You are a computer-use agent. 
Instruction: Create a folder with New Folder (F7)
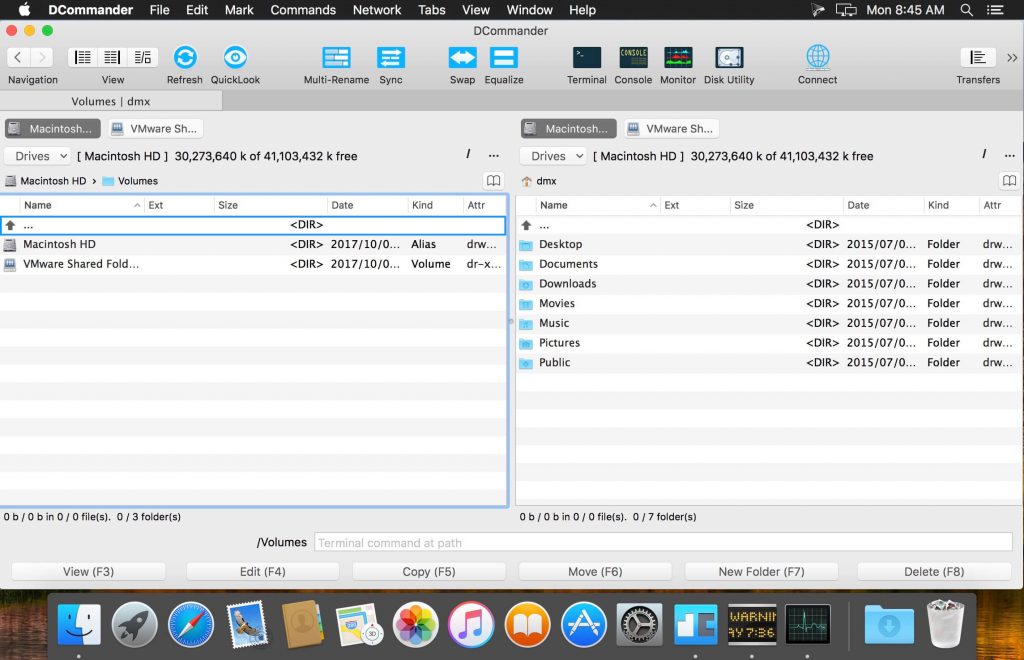tap(761, 571)
